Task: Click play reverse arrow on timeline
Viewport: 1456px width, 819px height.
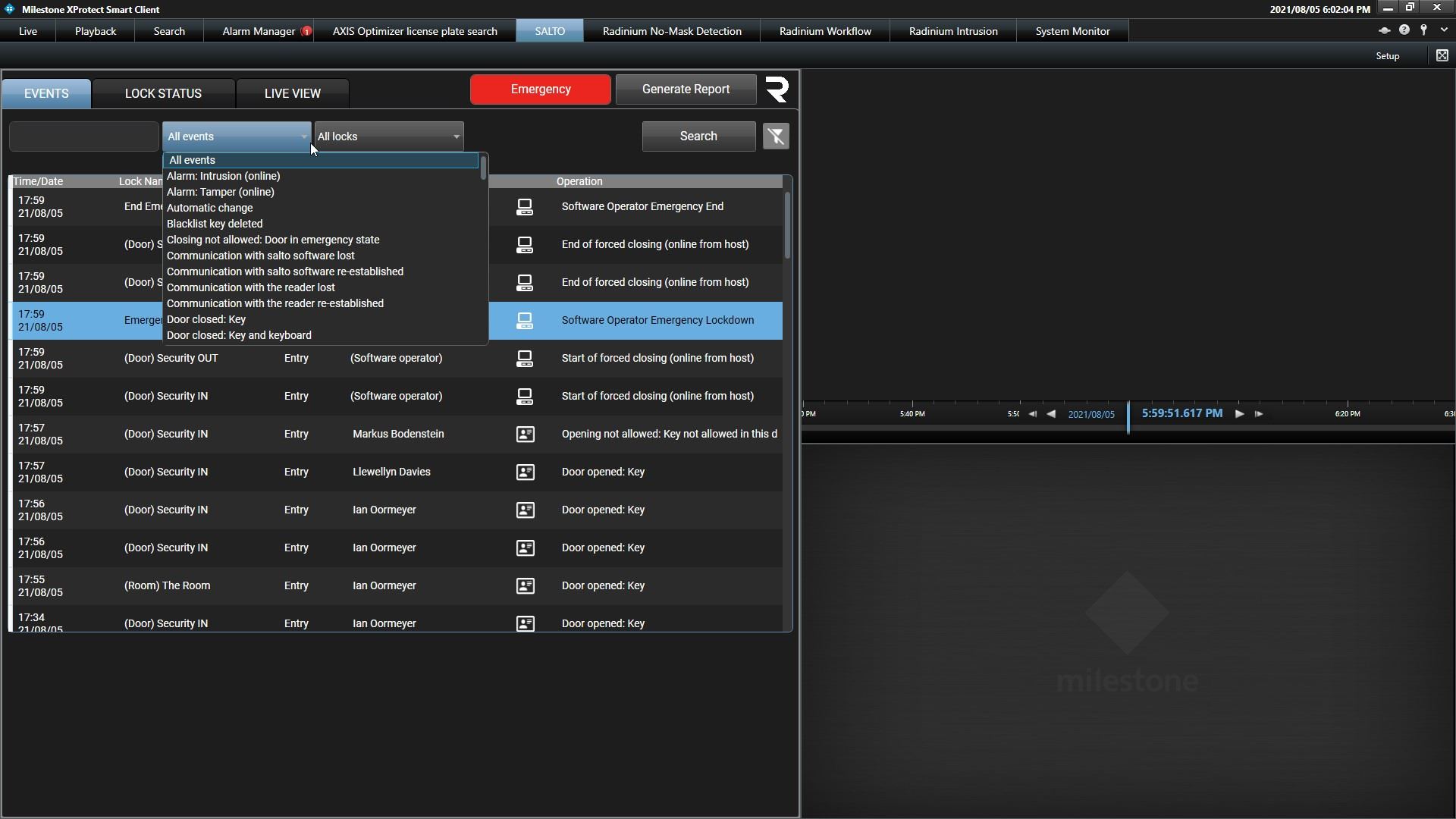Action: [1051, 414]
